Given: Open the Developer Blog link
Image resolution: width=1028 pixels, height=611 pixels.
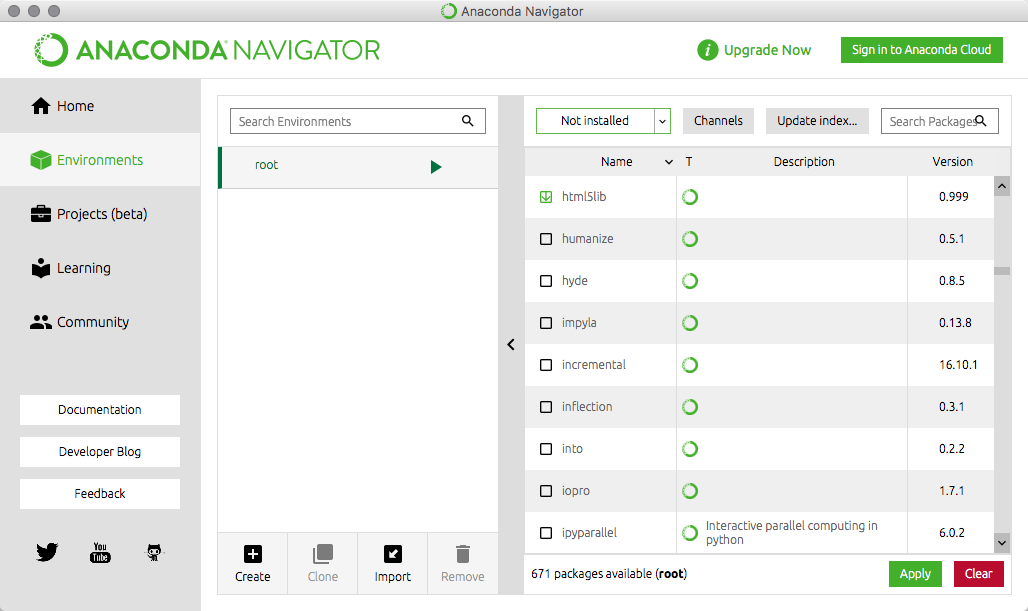Looking at the screenshot, I should [x=100, y=452].
